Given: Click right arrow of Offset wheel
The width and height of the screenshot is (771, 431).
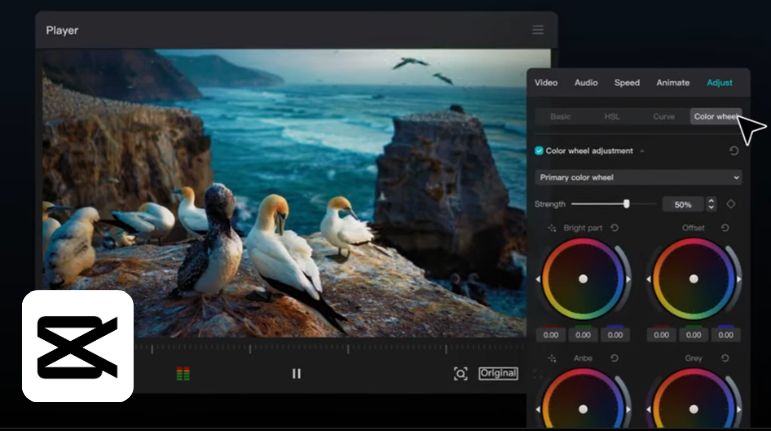Looking at the screenshot, I should [x=739, y=279].
